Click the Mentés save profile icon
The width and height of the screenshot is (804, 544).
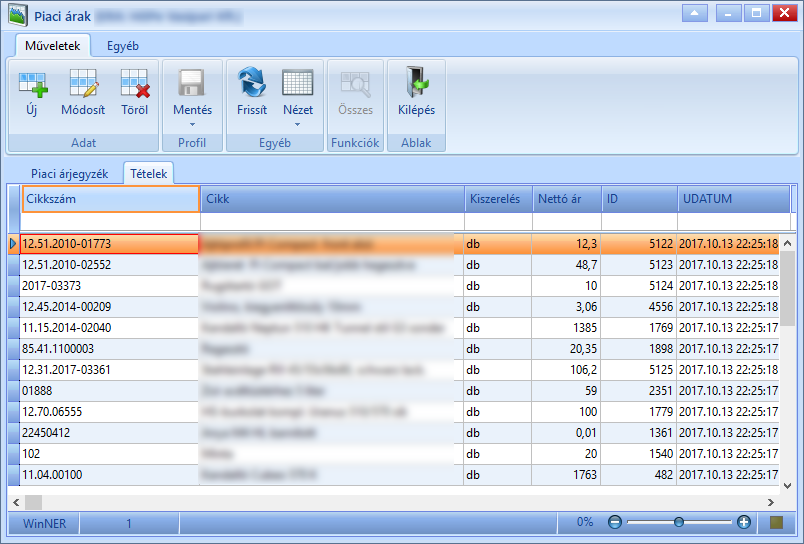pos(192,83)
